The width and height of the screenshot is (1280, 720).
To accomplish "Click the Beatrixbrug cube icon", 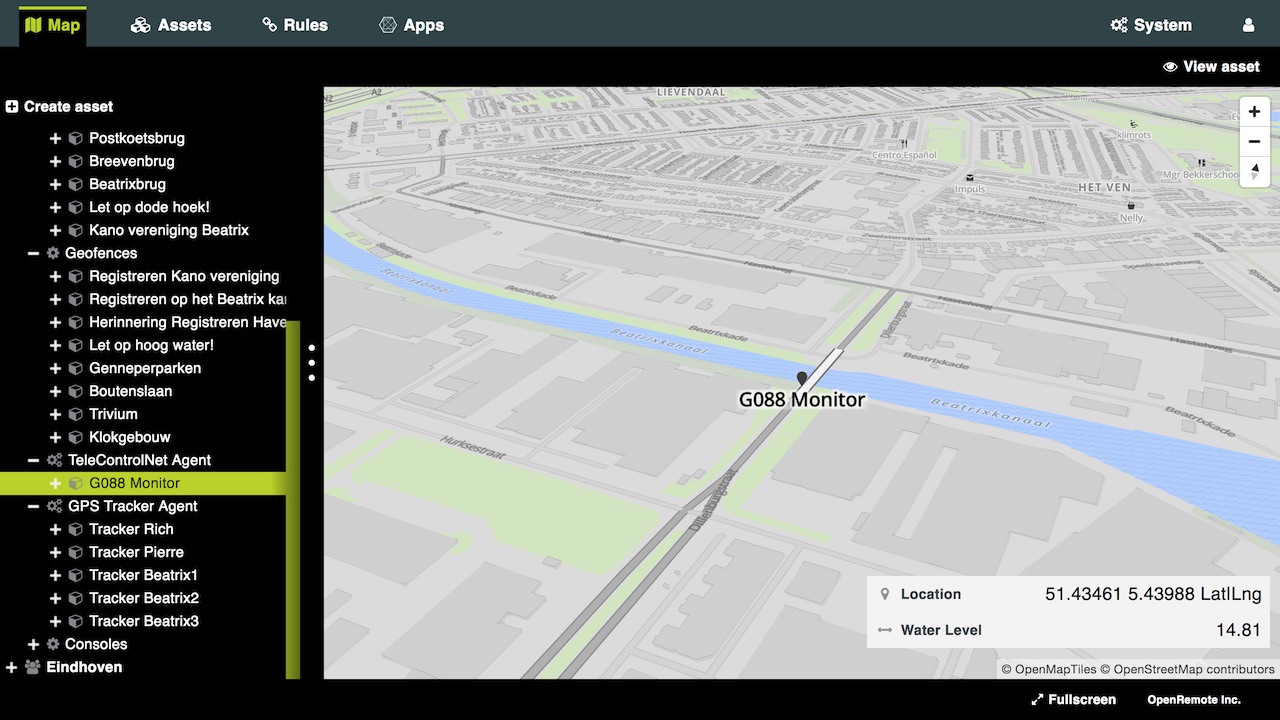I will pyautogui.click(x=75, y=184).
